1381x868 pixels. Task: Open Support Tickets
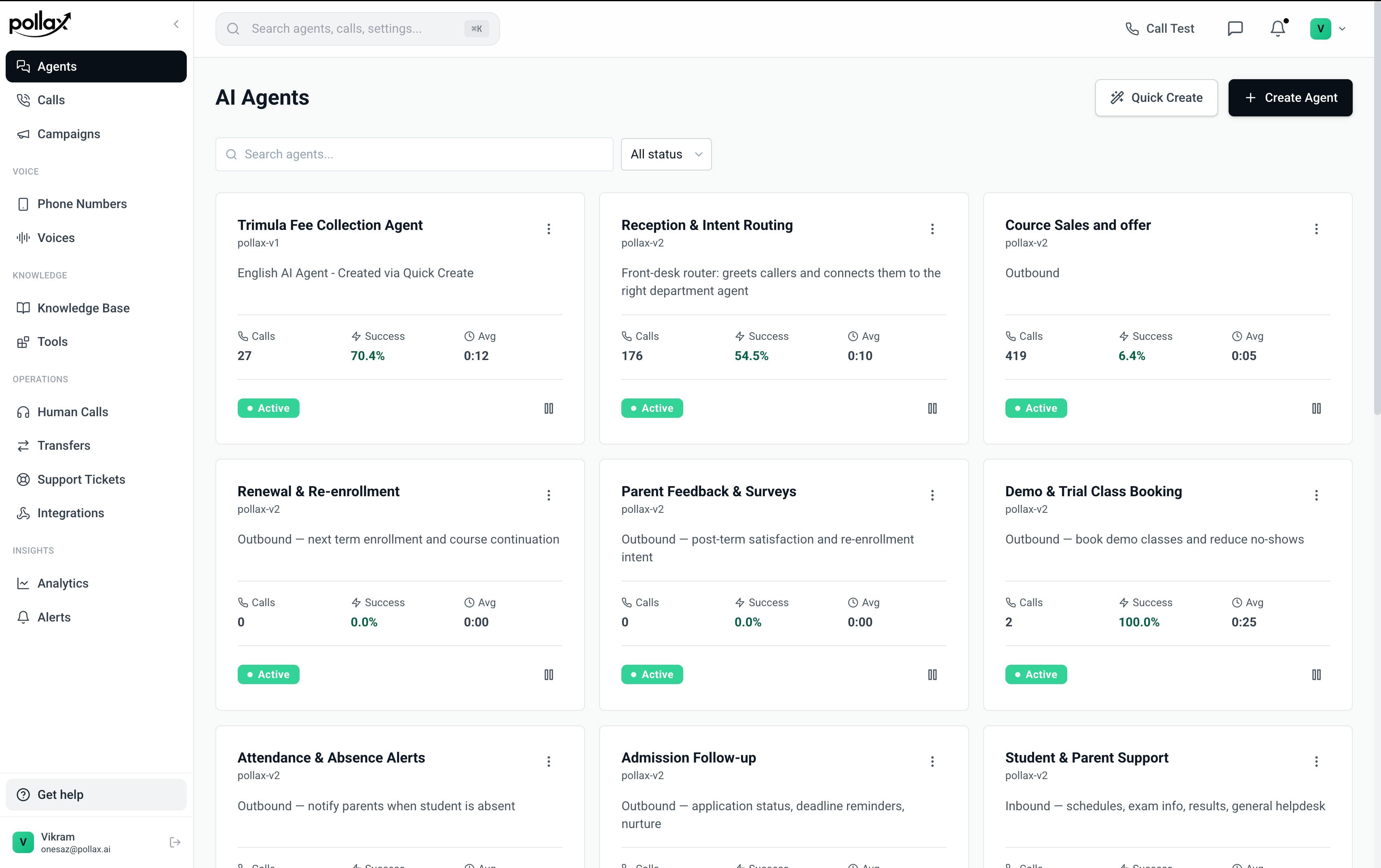click(96, 479)
